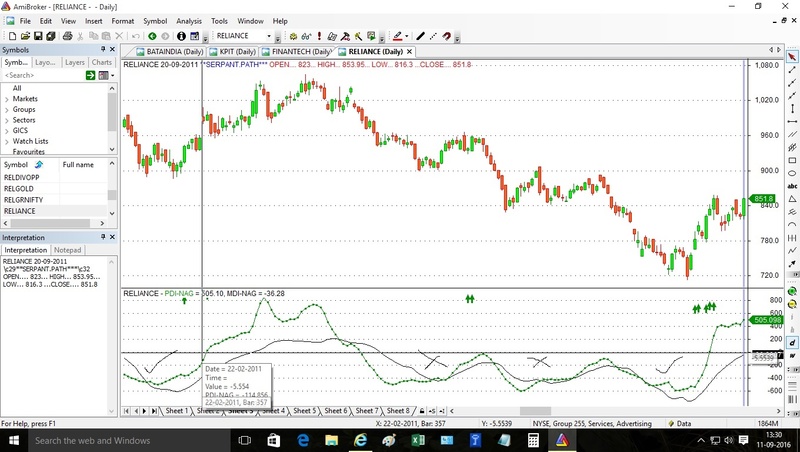Screen dimensions: 800x452
Task: Click the green search go button
Action: [x=90, y=76]
